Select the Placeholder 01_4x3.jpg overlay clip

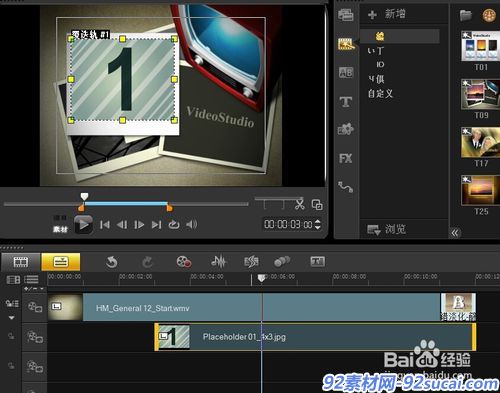tap(315, 337)
